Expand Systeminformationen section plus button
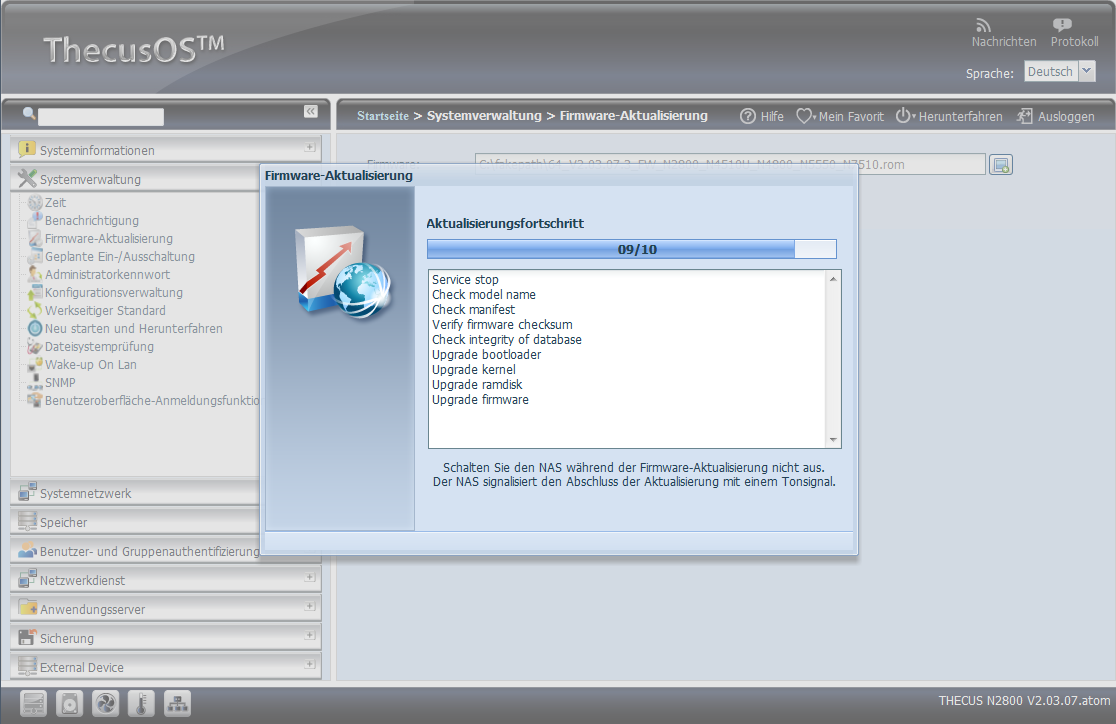Viewport: 1116px width, 724px height. pos(310,147)
